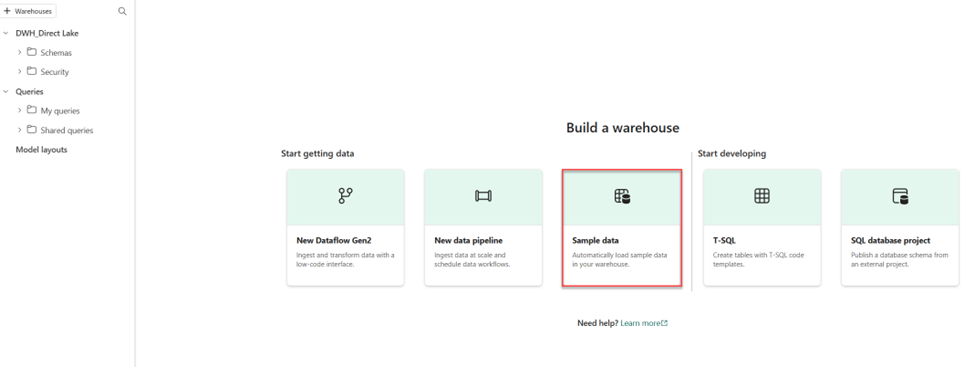The height and width of the screenshot is (367, 975).
Task: Click the Security folder icon
Action: [x=31, y=72]
